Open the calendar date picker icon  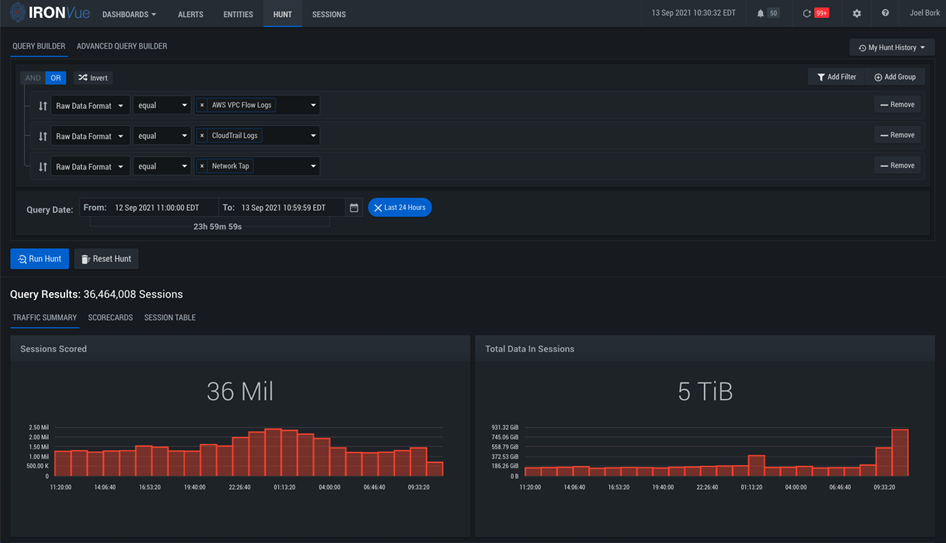click(354, 208)
